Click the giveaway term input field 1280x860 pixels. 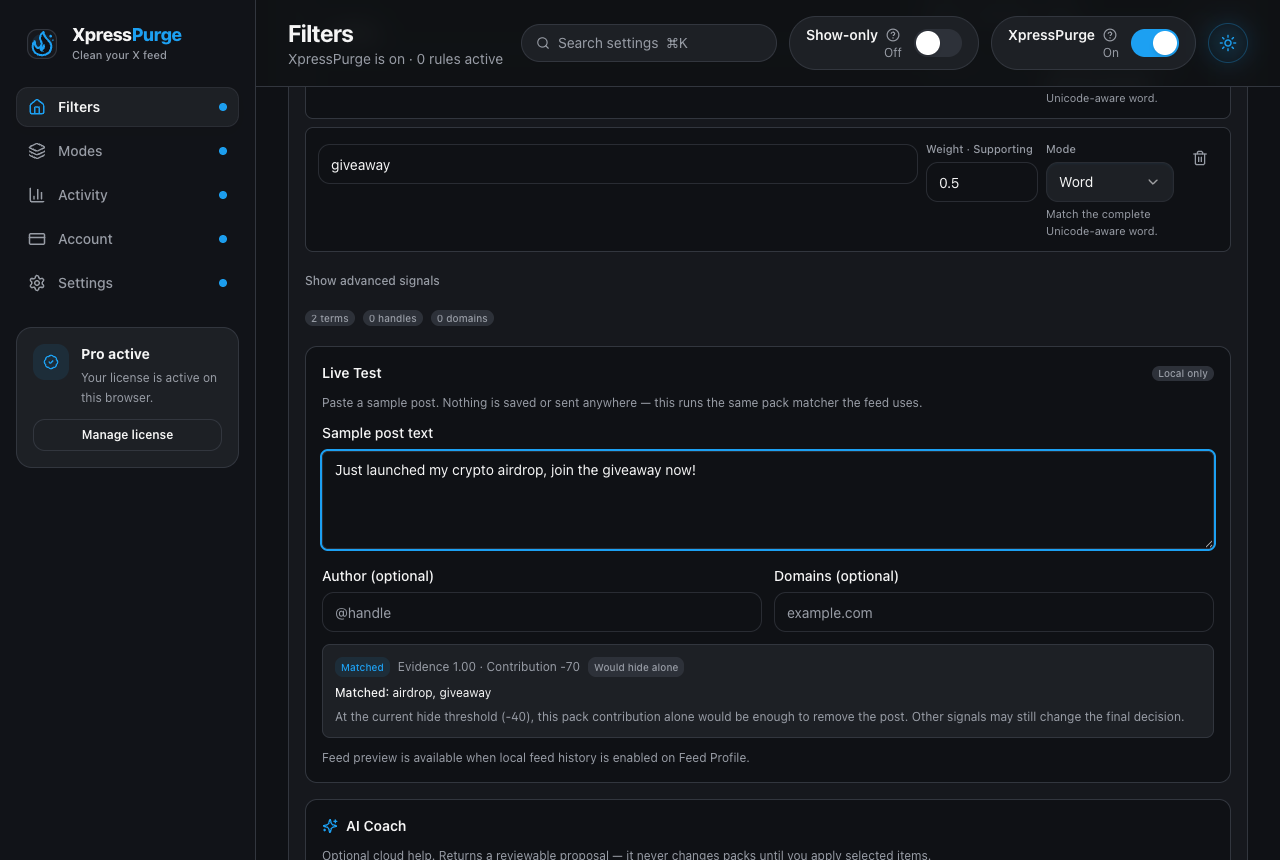[x=617, y=164]
